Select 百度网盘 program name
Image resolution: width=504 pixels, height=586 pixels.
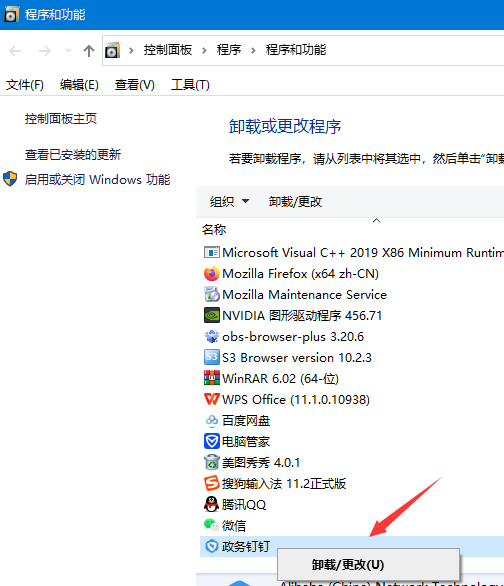pos(246,420)
